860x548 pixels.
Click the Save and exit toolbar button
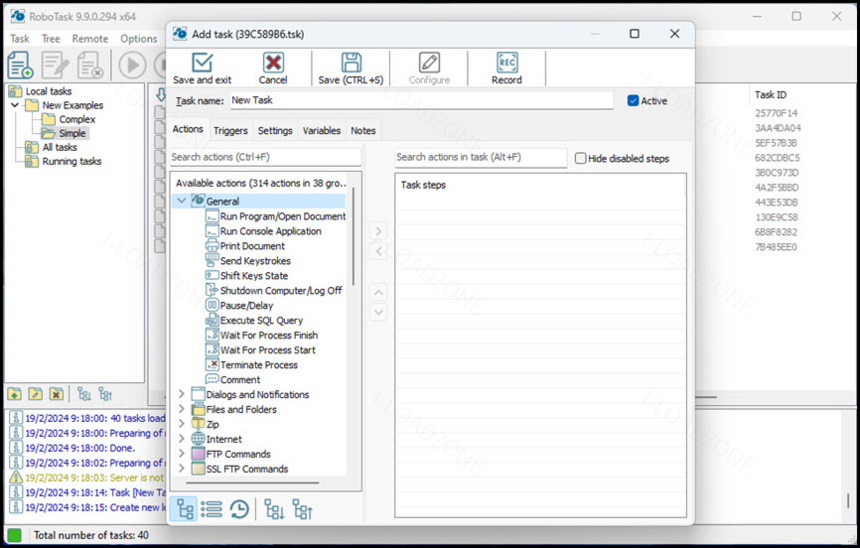[x=202, y=69]
